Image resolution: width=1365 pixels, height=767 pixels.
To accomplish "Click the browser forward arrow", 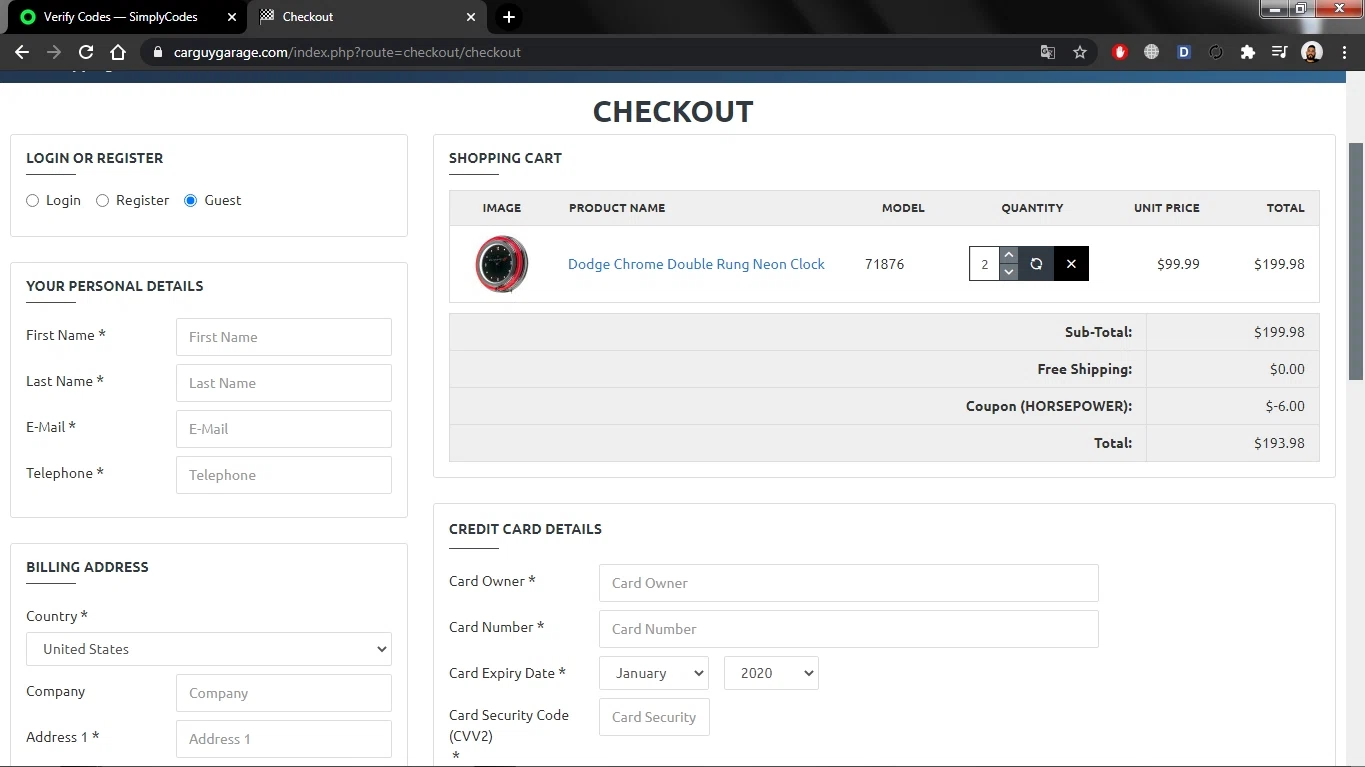I will [x=54, y=52].
